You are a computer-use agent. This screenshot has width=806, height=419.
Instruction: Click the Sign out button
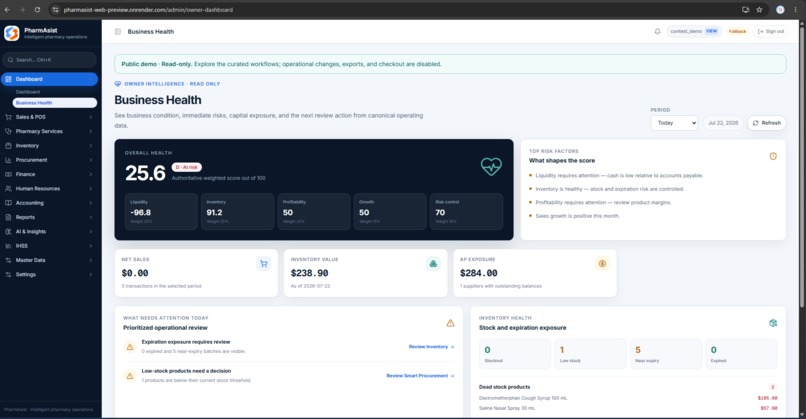tap(771, 31)
